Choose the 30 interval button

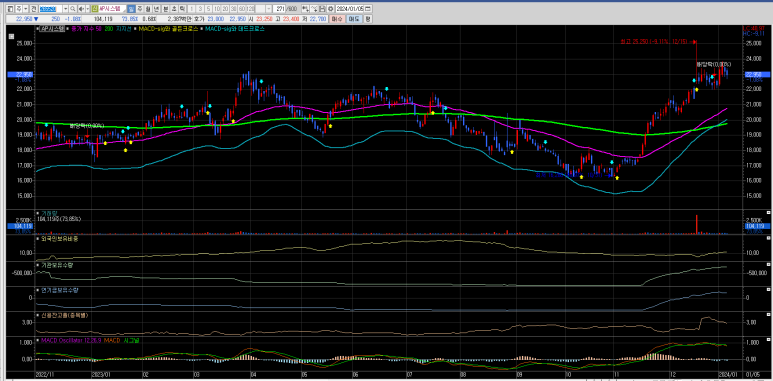pos(234,9)
